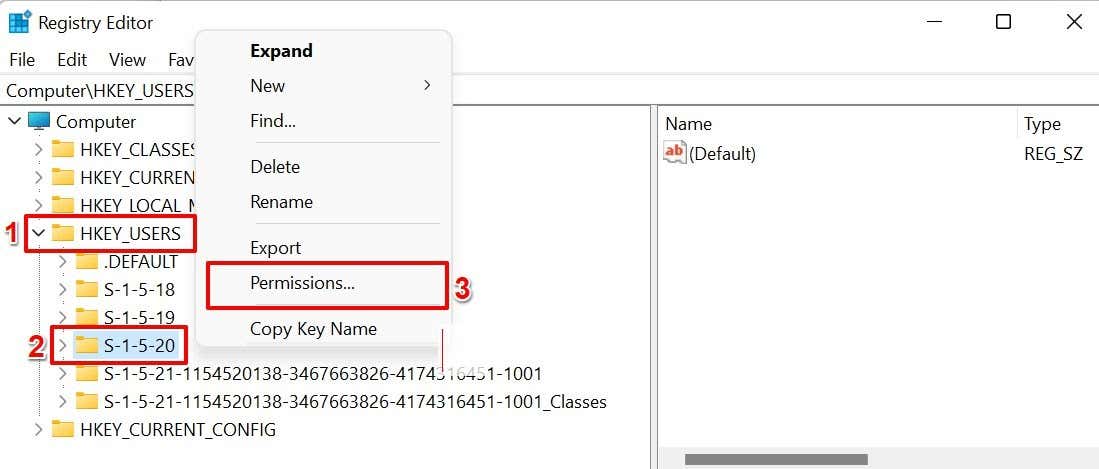Expand the S-1-5-21 key ending in 1001
This screenshot has height=469, width=1099.
point(62,373)
